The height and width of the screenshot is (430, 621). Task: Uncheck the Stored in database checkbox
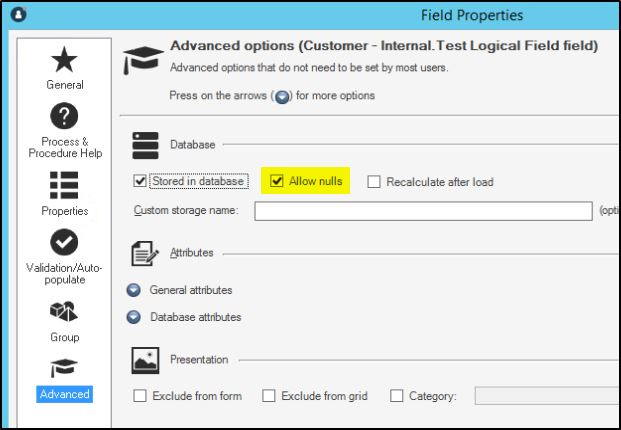[x=140, y=182]
